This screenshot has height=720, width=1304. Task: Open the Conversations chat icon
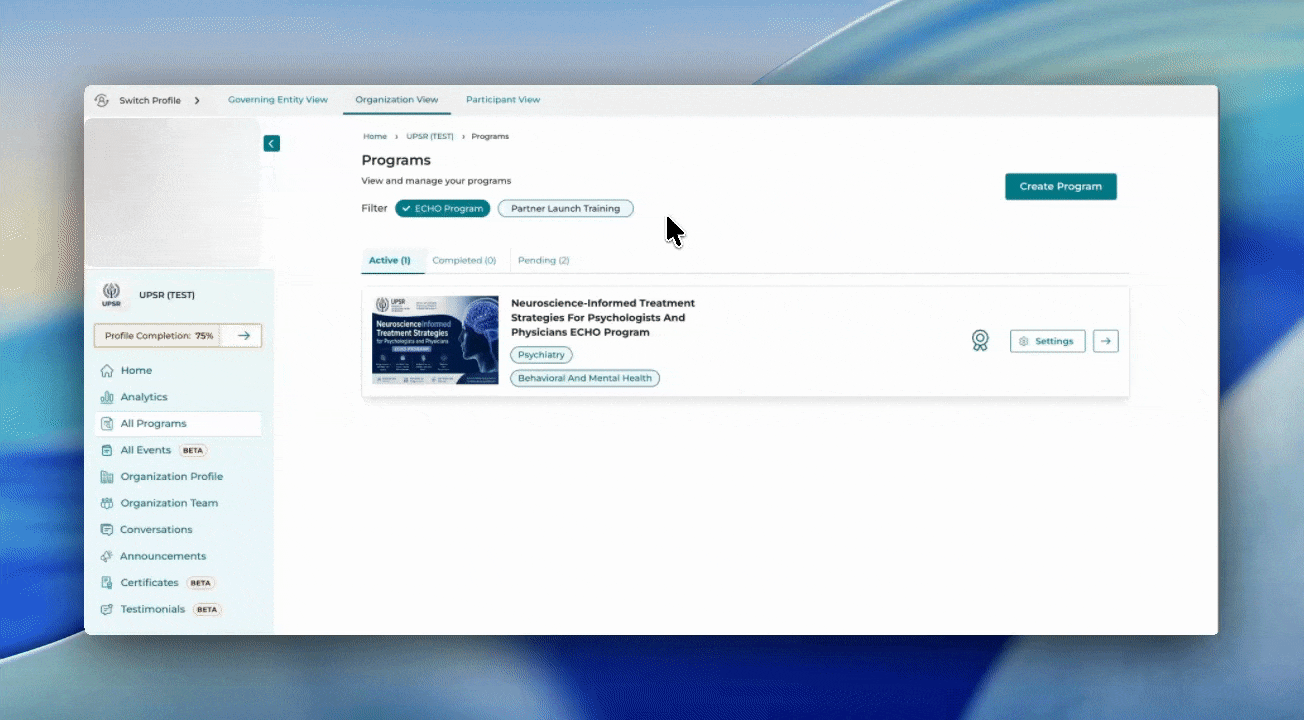click(x=107, y=530)
